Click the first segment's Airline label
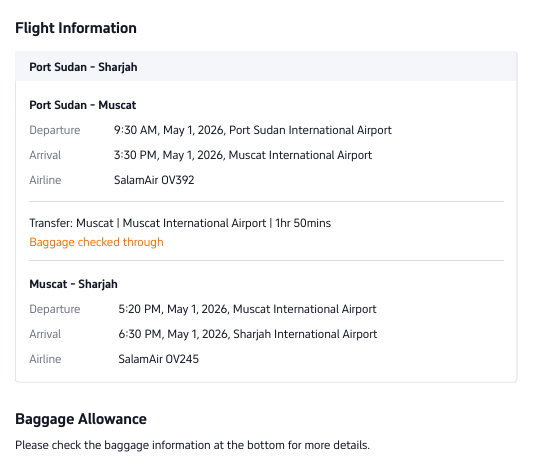 click(45, 180)
